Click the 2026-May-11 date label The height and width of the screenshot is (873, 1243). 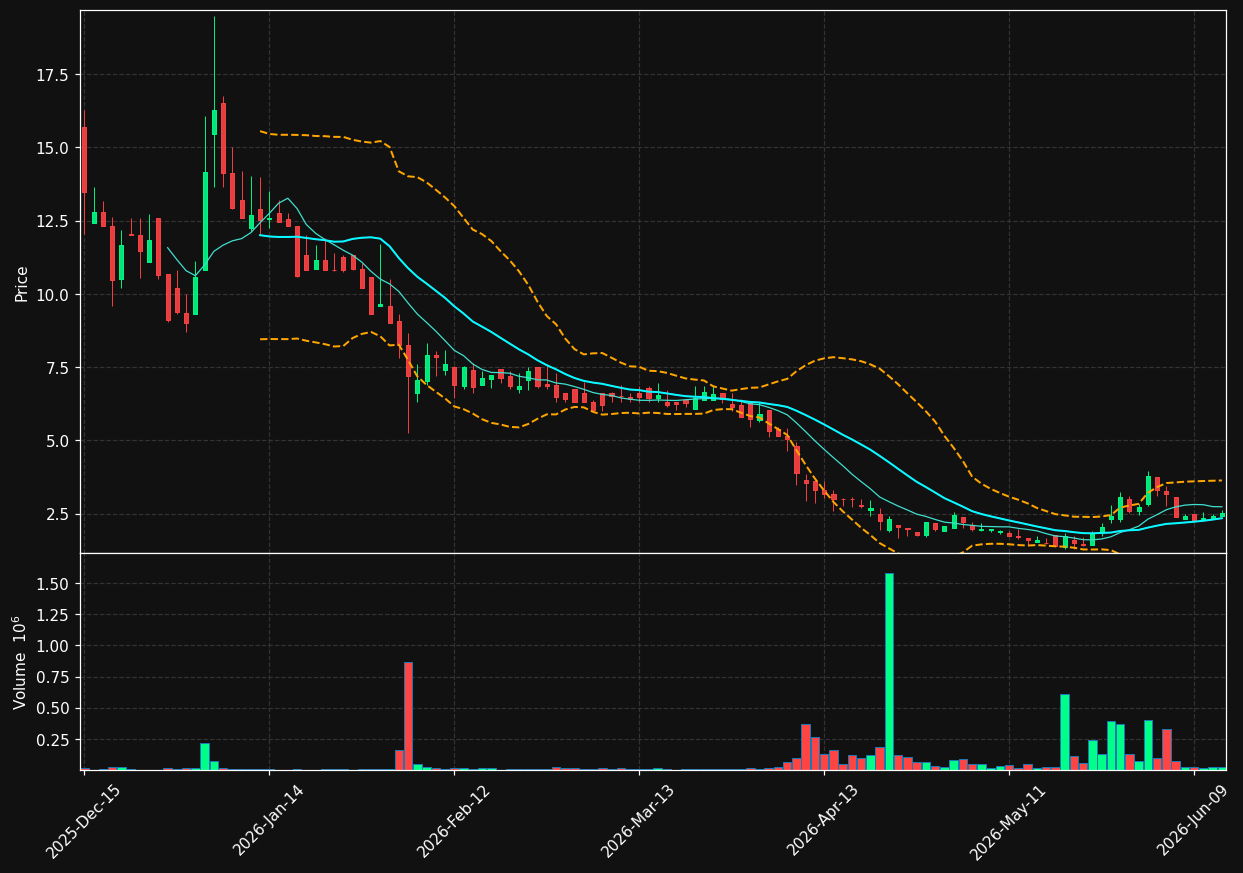click(x=1008, y=820)
